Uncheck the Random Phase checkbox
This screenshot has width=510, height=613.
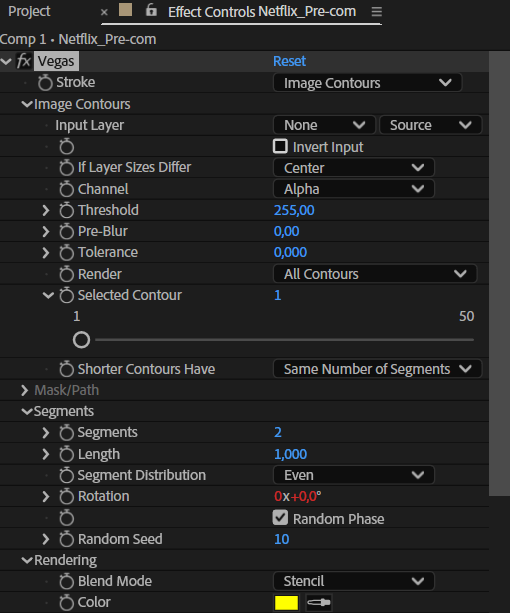(x=280, y=518)
